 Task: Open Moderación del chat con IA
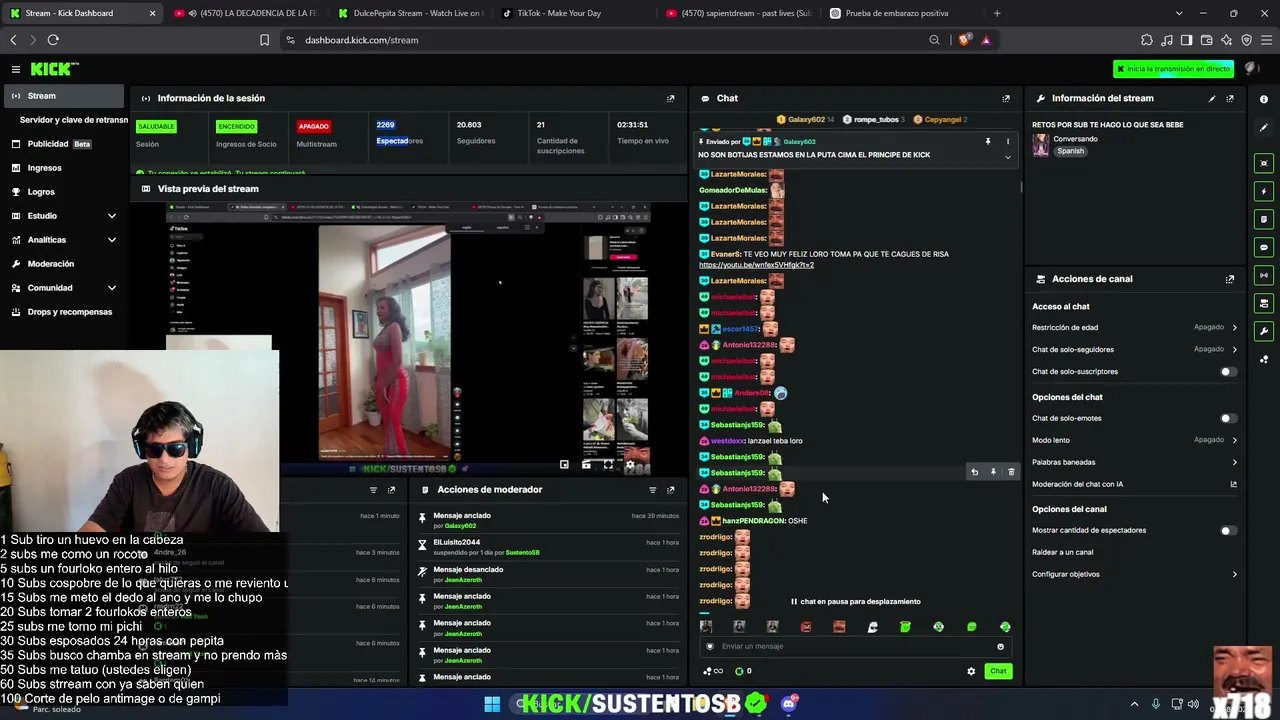point(1134,484)
